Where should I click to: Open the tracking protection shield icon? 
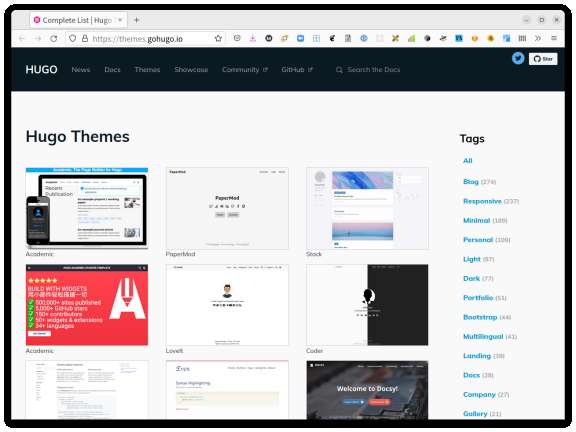click(73, 38)
